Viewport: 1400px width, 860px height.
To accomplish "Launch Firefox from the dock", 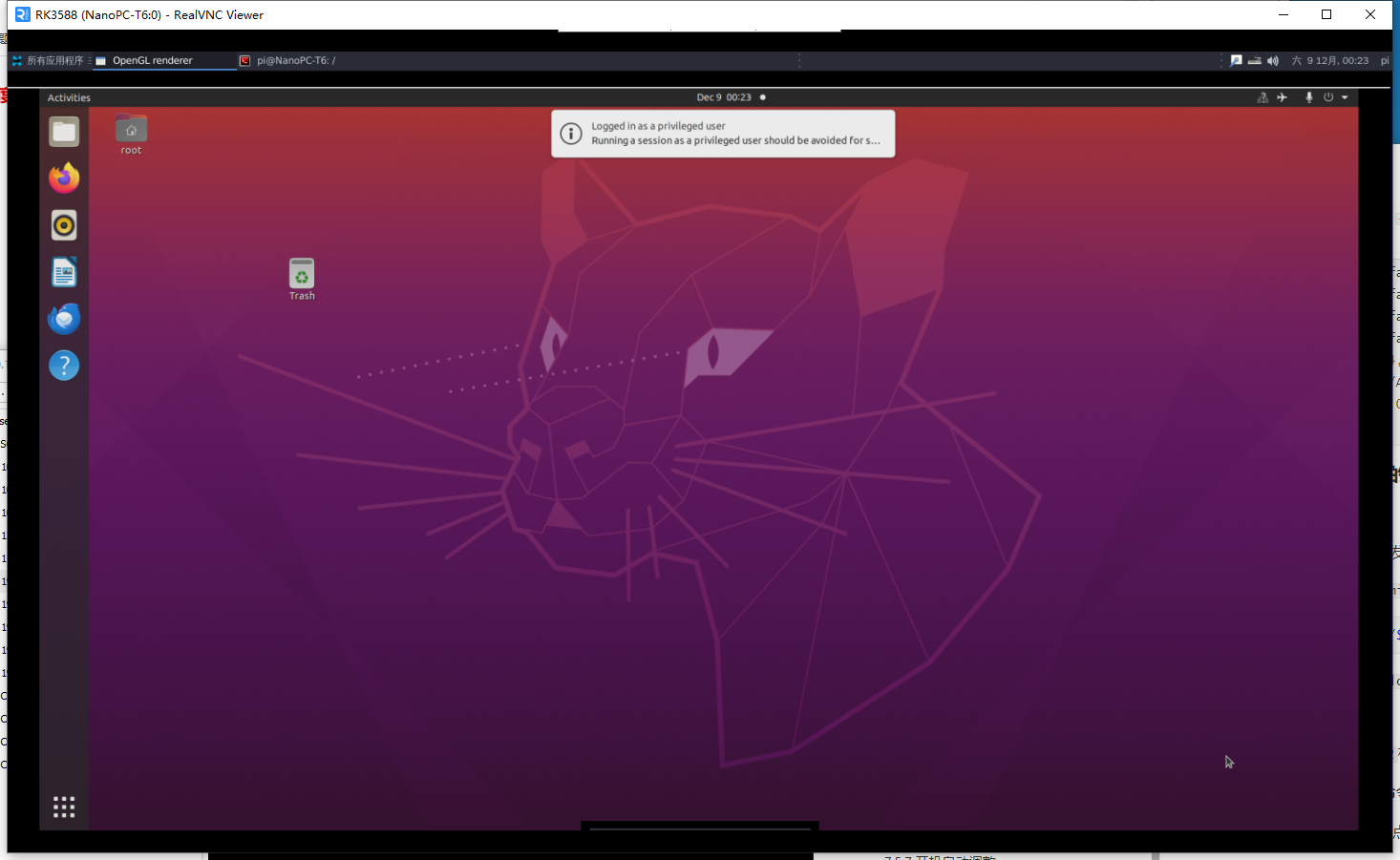I will (64, 178).
